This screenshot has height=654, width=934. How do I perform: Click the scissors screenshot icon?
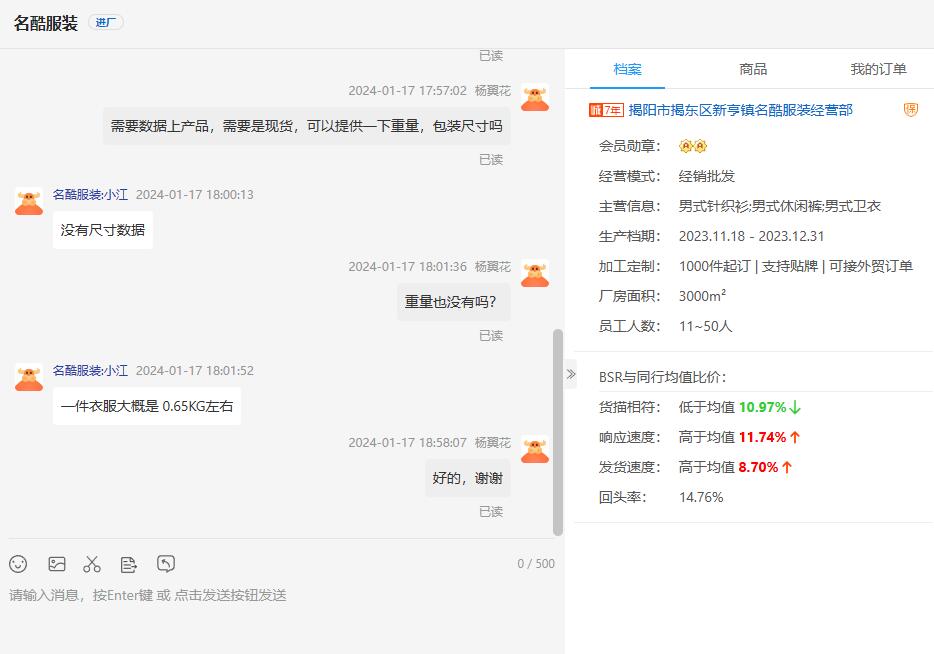click(x=92, y=564)
